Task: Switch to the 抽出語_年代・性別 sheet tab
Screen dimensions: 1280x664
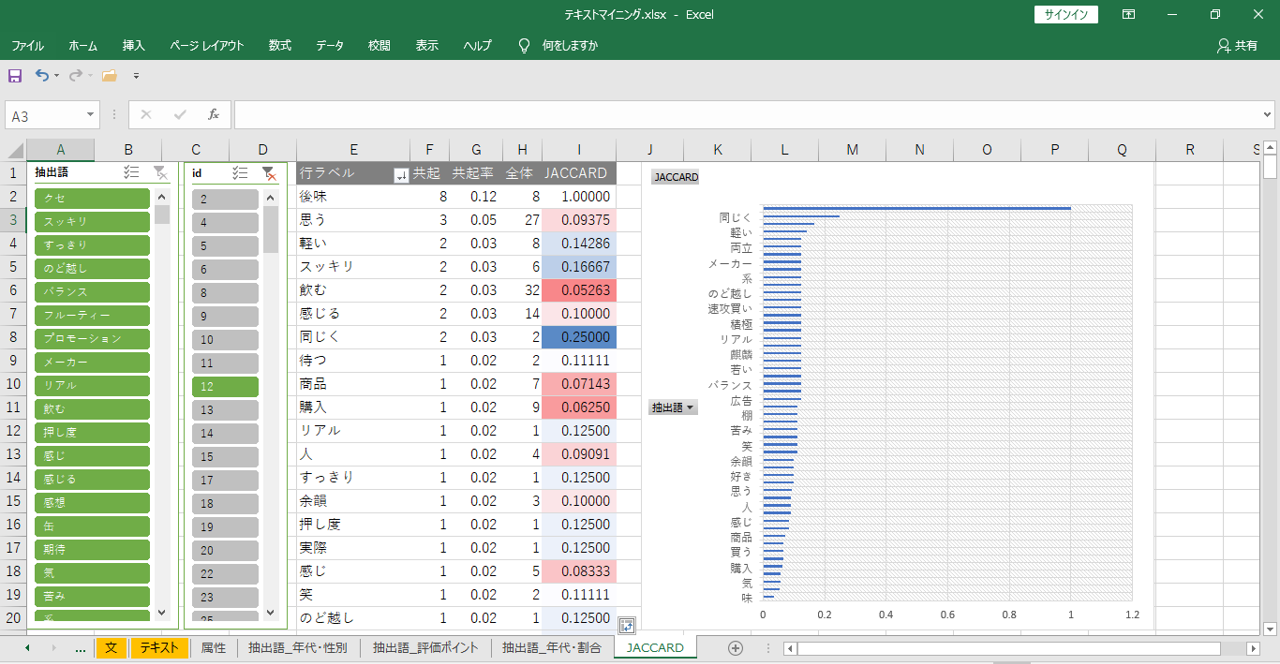Action: [298, 648]
